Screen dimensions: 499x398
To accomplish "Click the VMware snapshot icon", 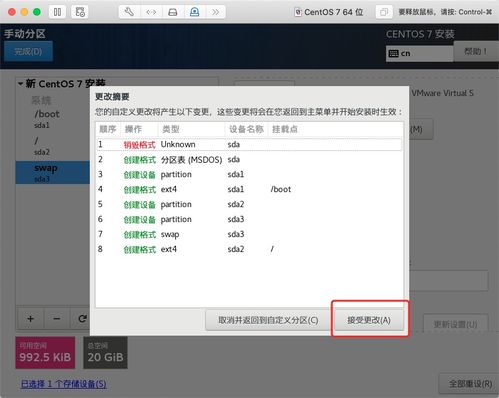I will click(80, 12).
